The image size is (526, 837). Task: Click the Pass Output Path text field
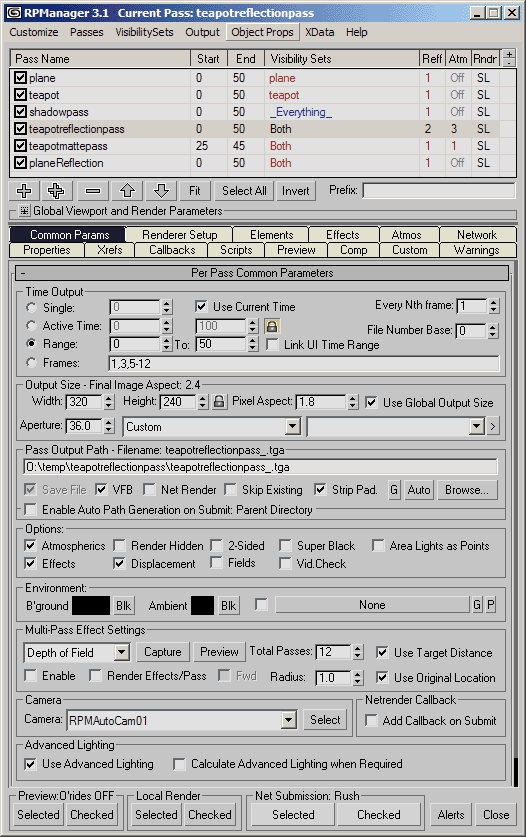pyautogui.click(x=261, y=467)
